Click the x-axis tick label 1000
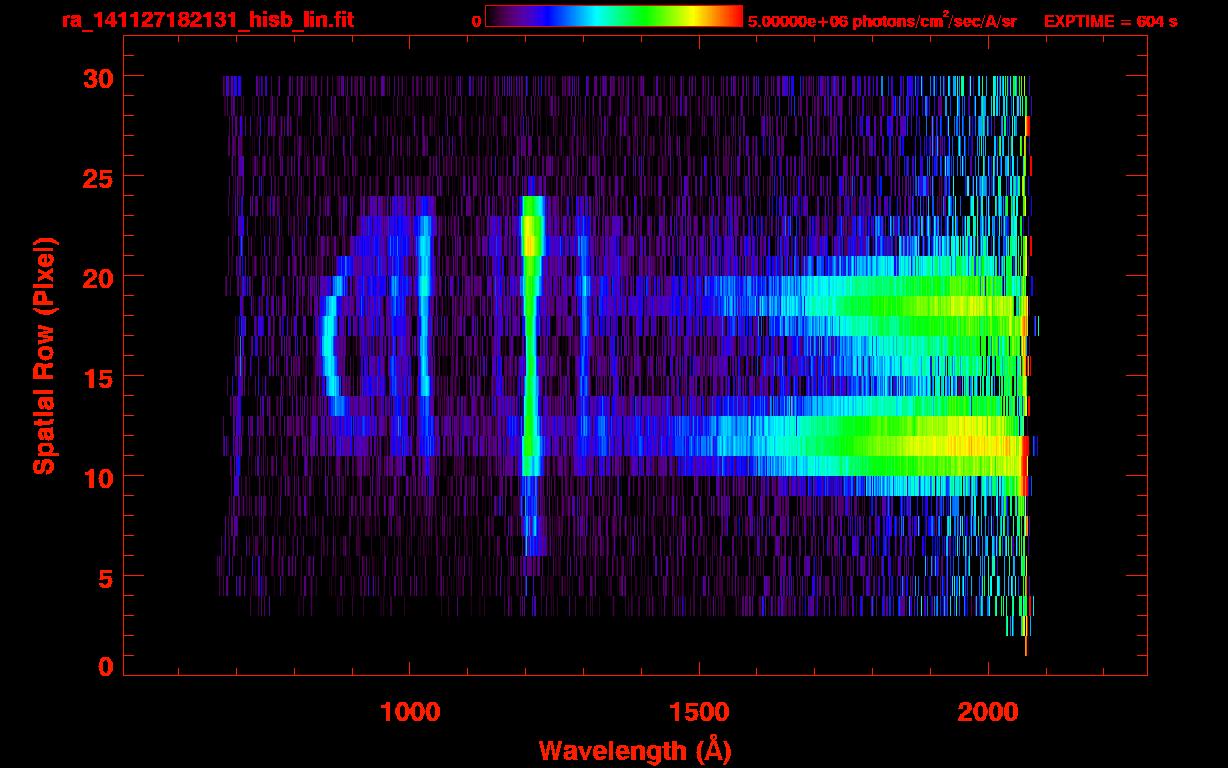 pyautogui.click(x=409, y=712)
